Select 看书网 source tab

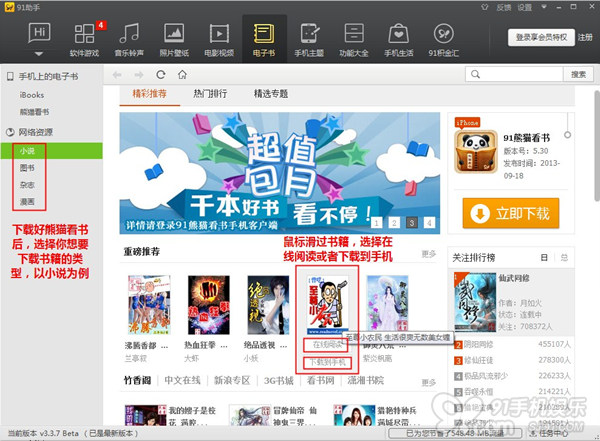(321, 381)
